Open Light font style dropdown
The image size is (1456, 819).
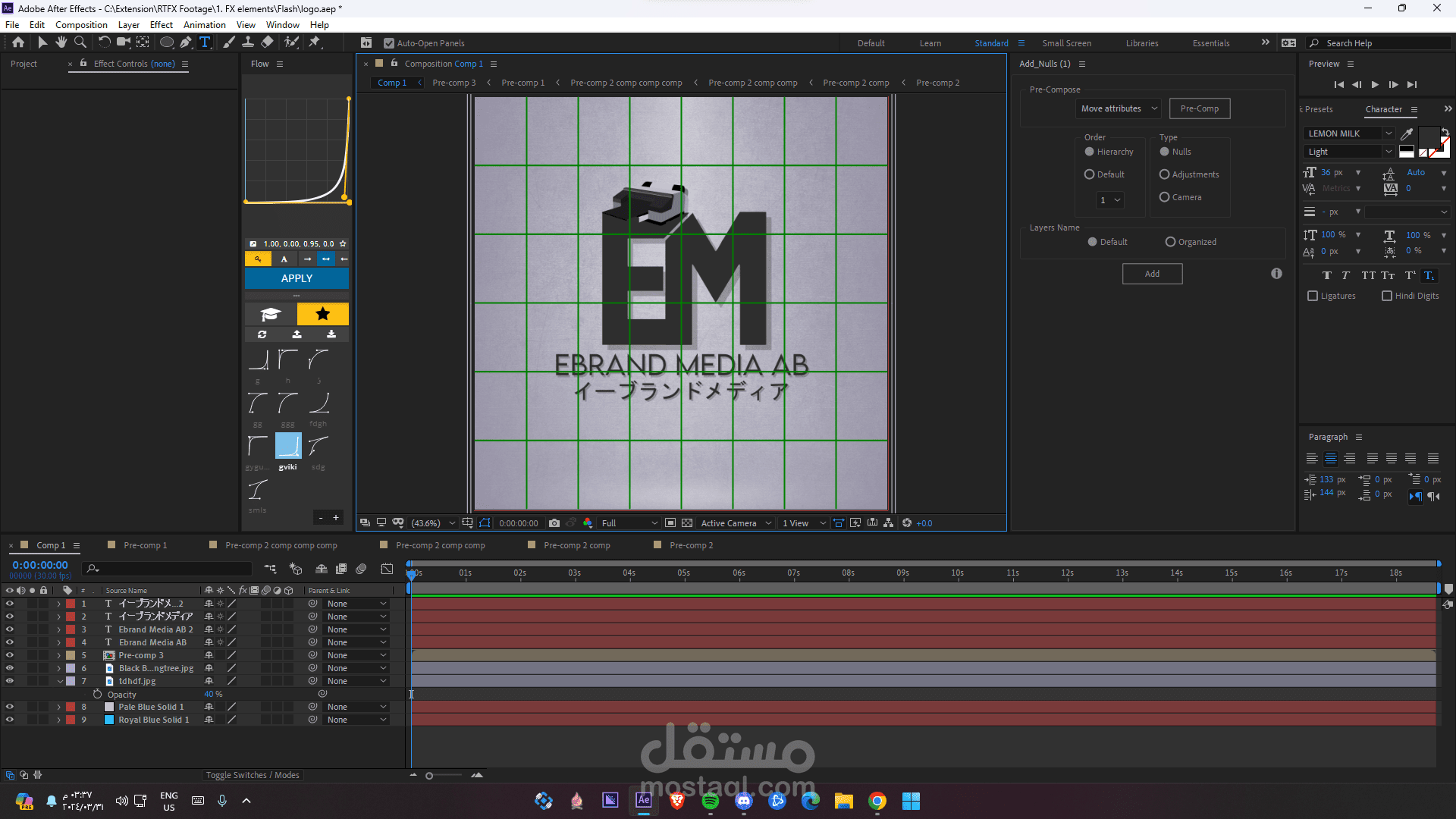1350,152
